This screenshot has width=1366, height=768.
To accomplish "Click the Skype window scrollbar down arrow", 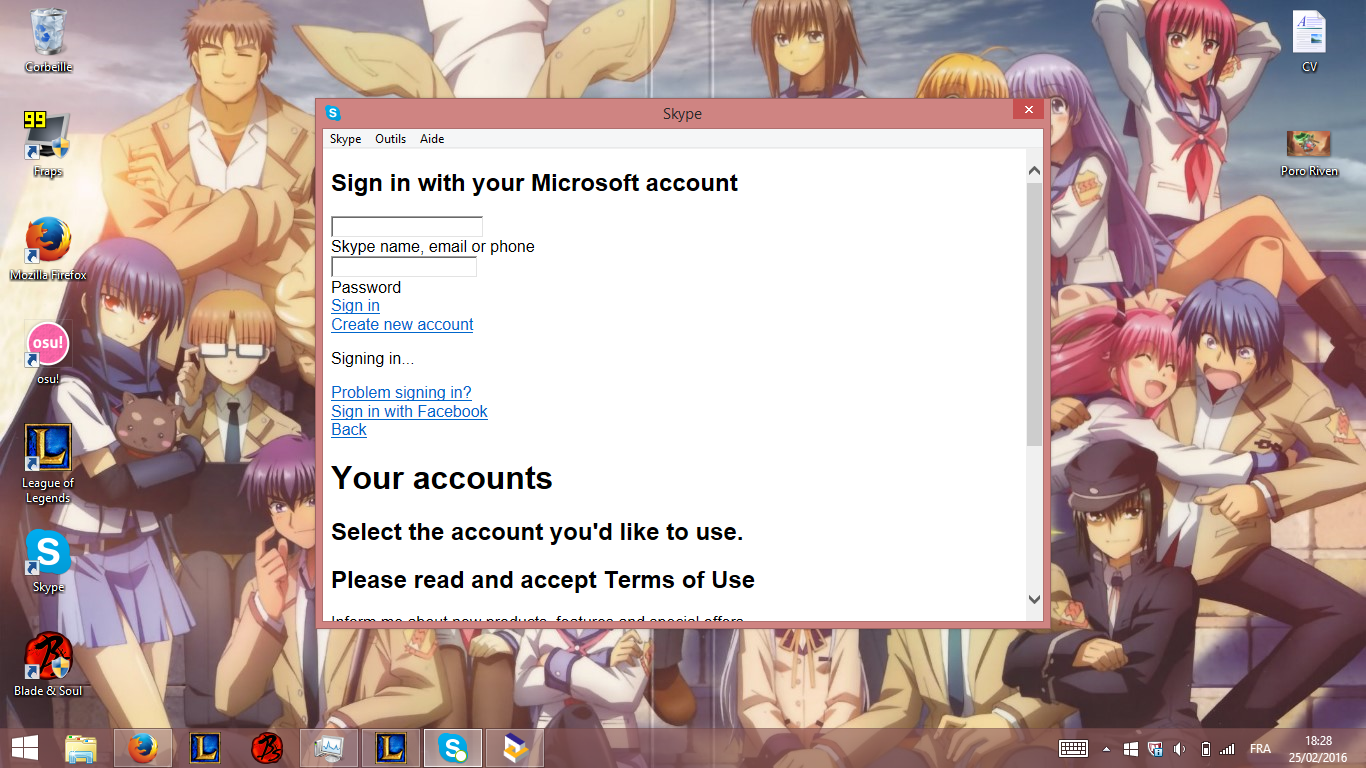I will click(x=1034, y=599).
